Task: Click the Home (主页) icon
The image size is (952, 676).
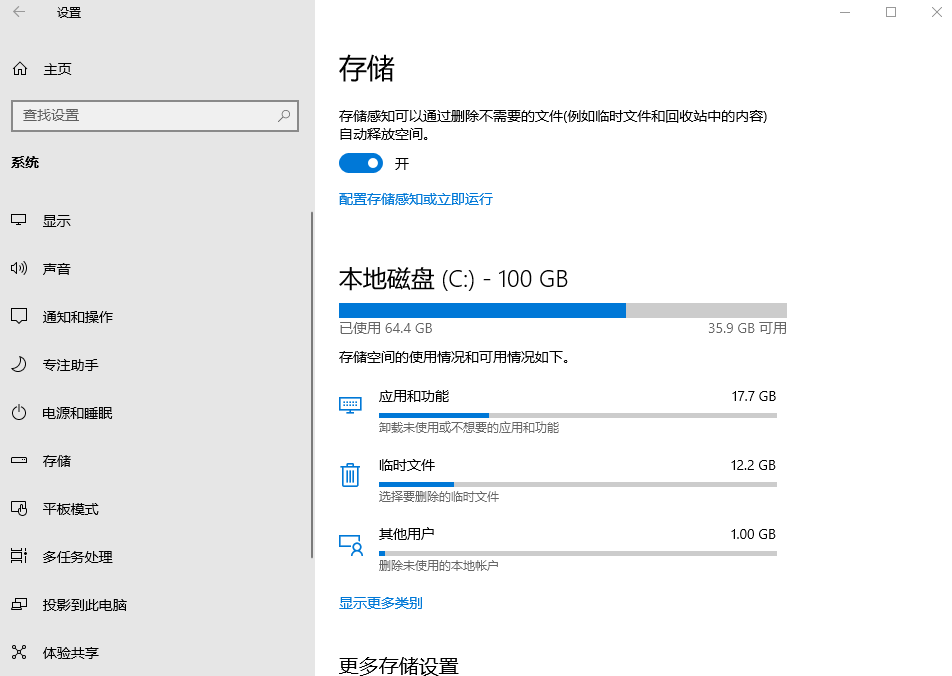Action: (x=19, y=69)
